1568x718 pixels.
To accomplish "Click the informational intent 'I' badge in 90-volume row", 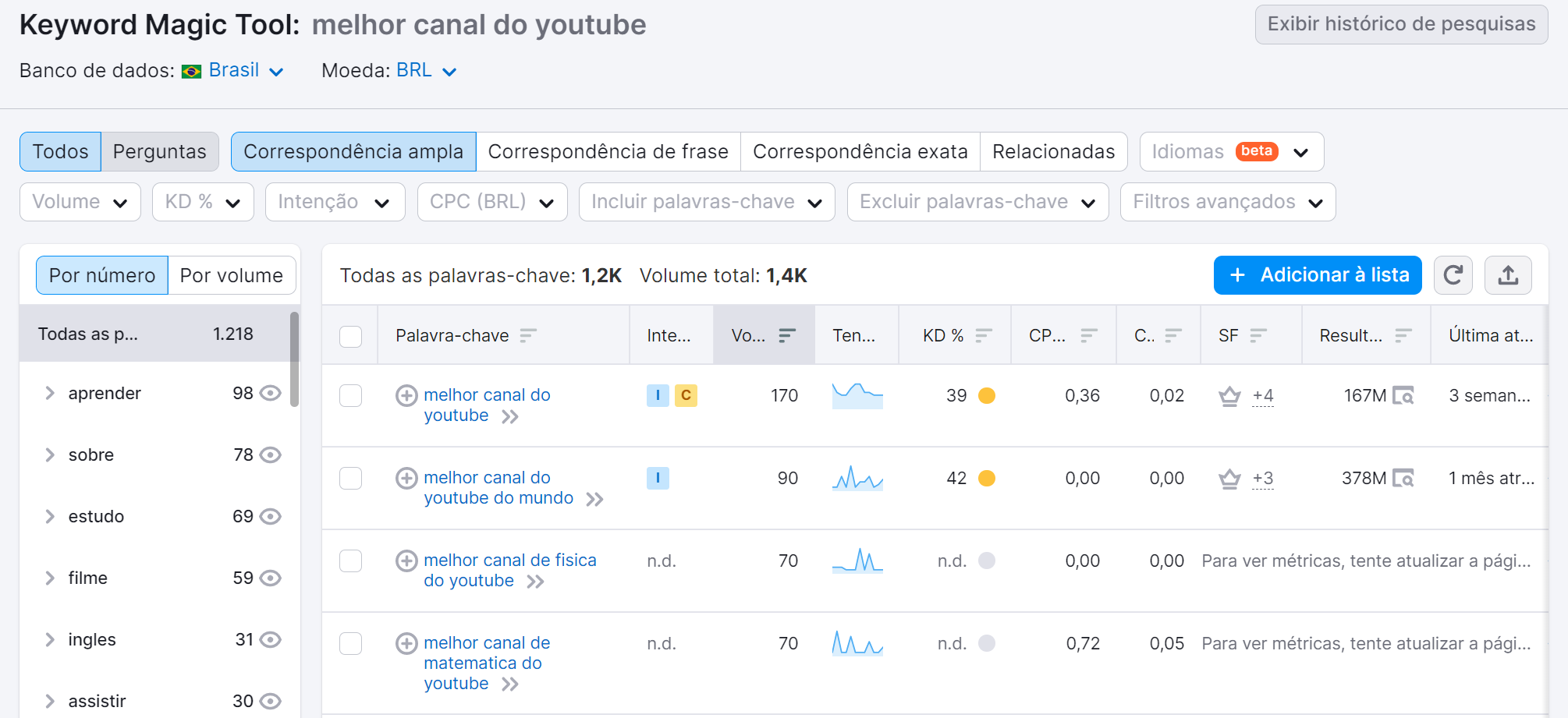I will click(658, 478).
